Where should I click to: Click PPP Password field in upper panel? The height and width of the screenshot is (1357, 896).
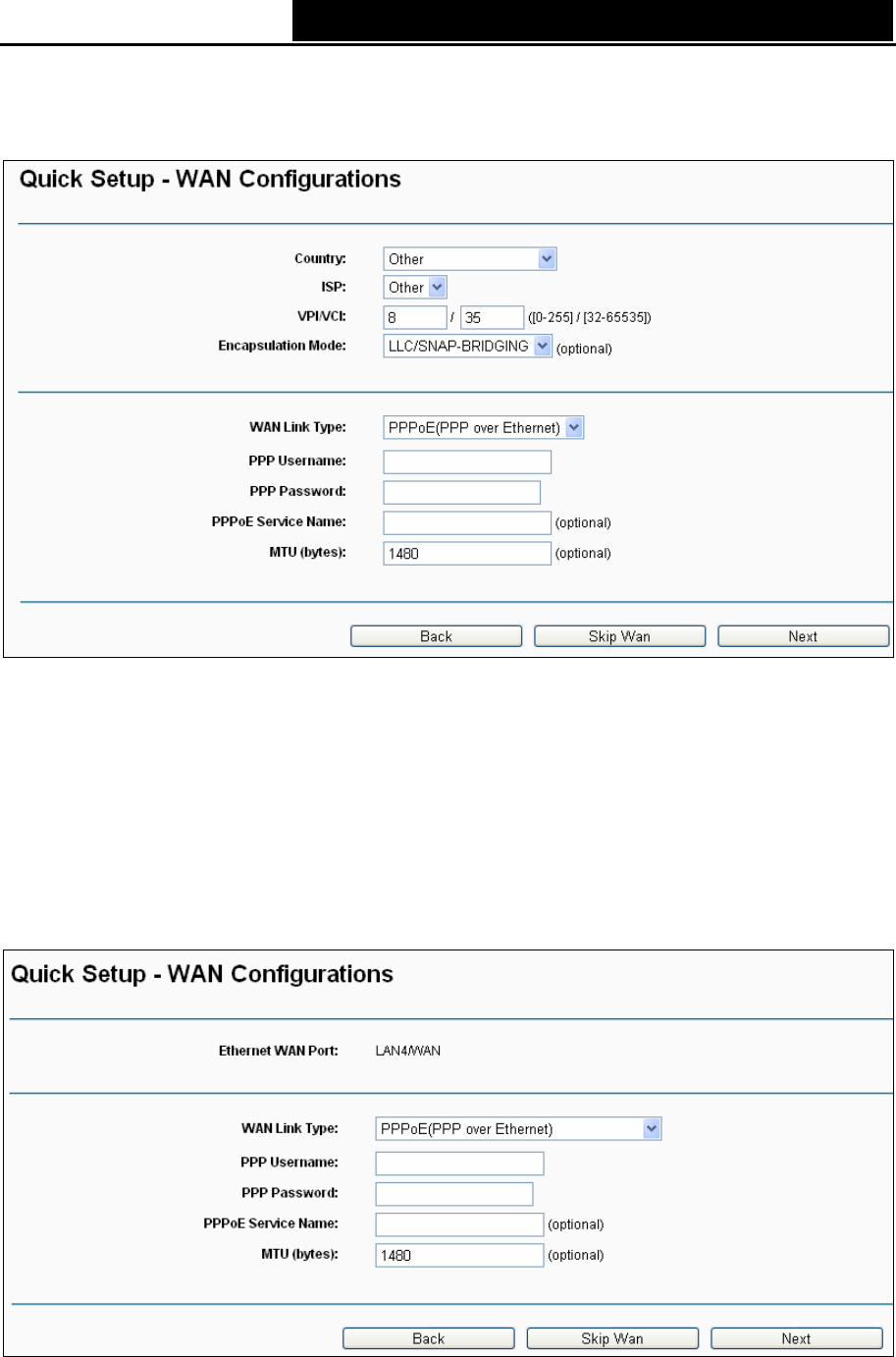[462, 491]
